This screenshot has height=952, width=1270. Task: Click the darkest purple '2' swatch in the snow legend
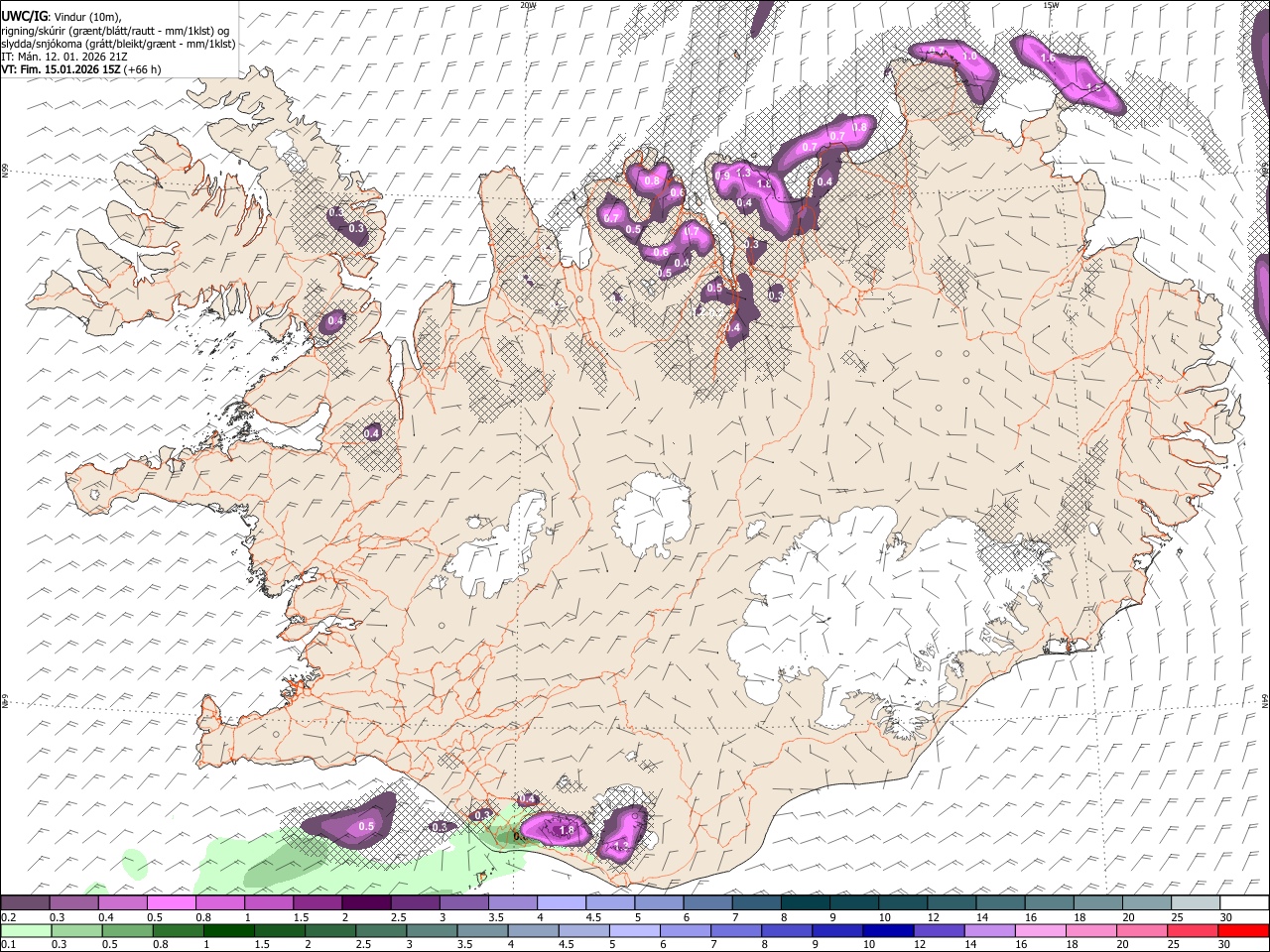[366, 903]
